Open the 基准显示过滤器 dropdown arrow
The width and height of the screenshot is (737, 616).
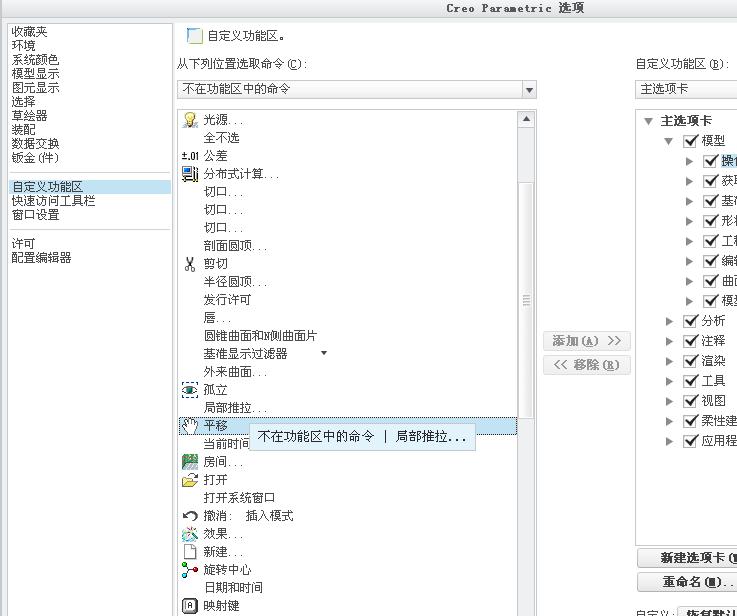pyautogui.click(x=324, y=353)
